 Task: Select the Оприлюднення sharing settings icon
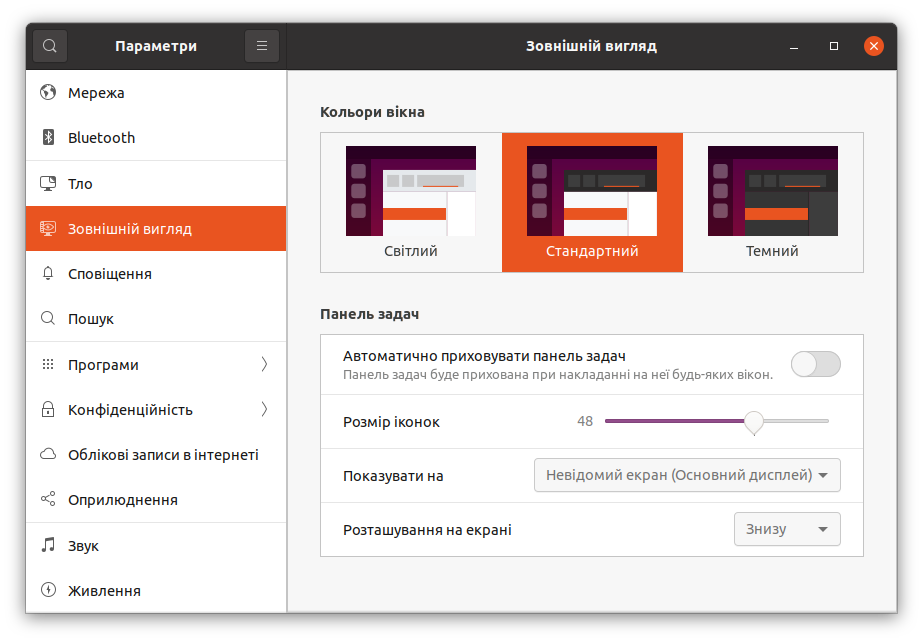[50, 499]
